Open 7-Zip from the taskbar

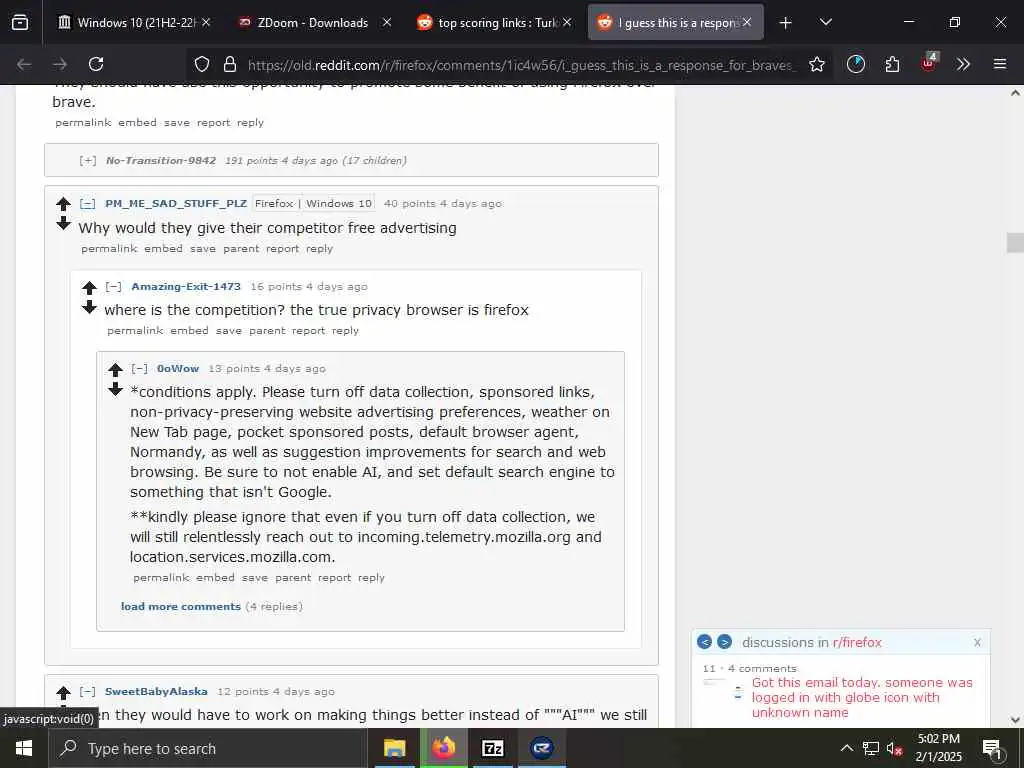[x=492, y=748]
